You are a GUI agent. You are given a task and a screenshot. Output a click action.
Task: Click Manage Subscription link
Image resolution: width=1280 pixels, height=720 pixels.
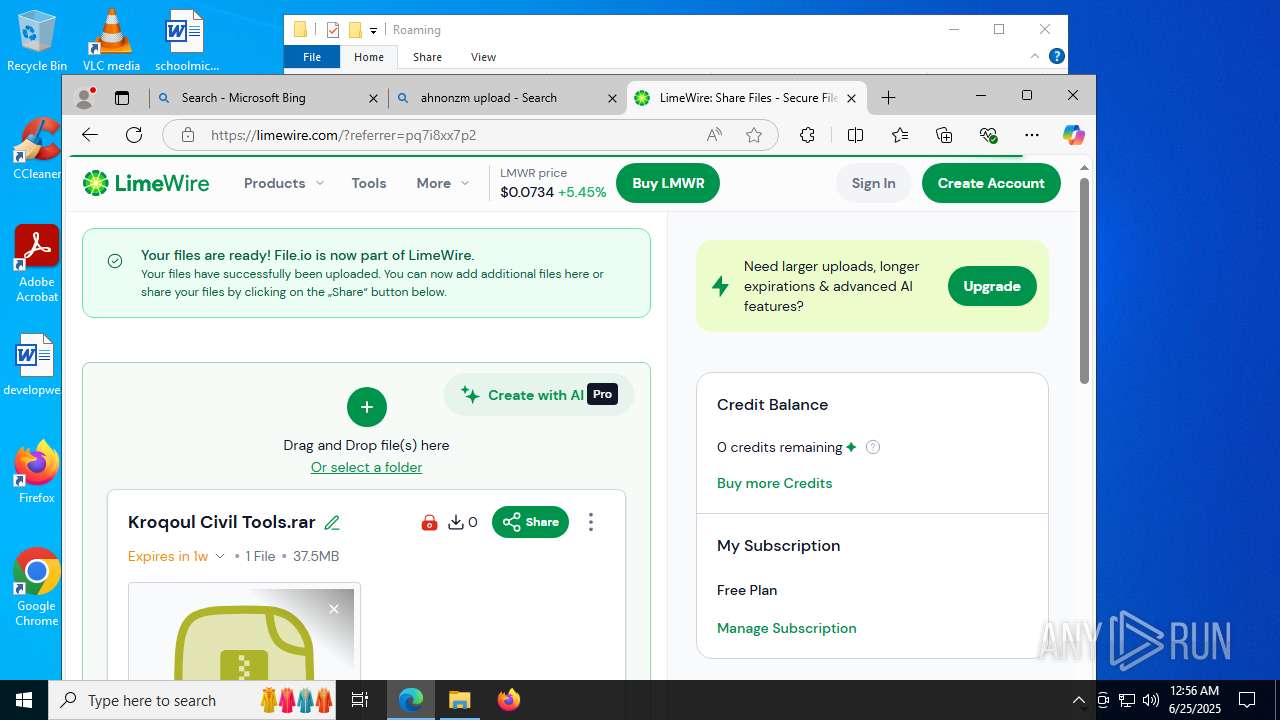786,628
